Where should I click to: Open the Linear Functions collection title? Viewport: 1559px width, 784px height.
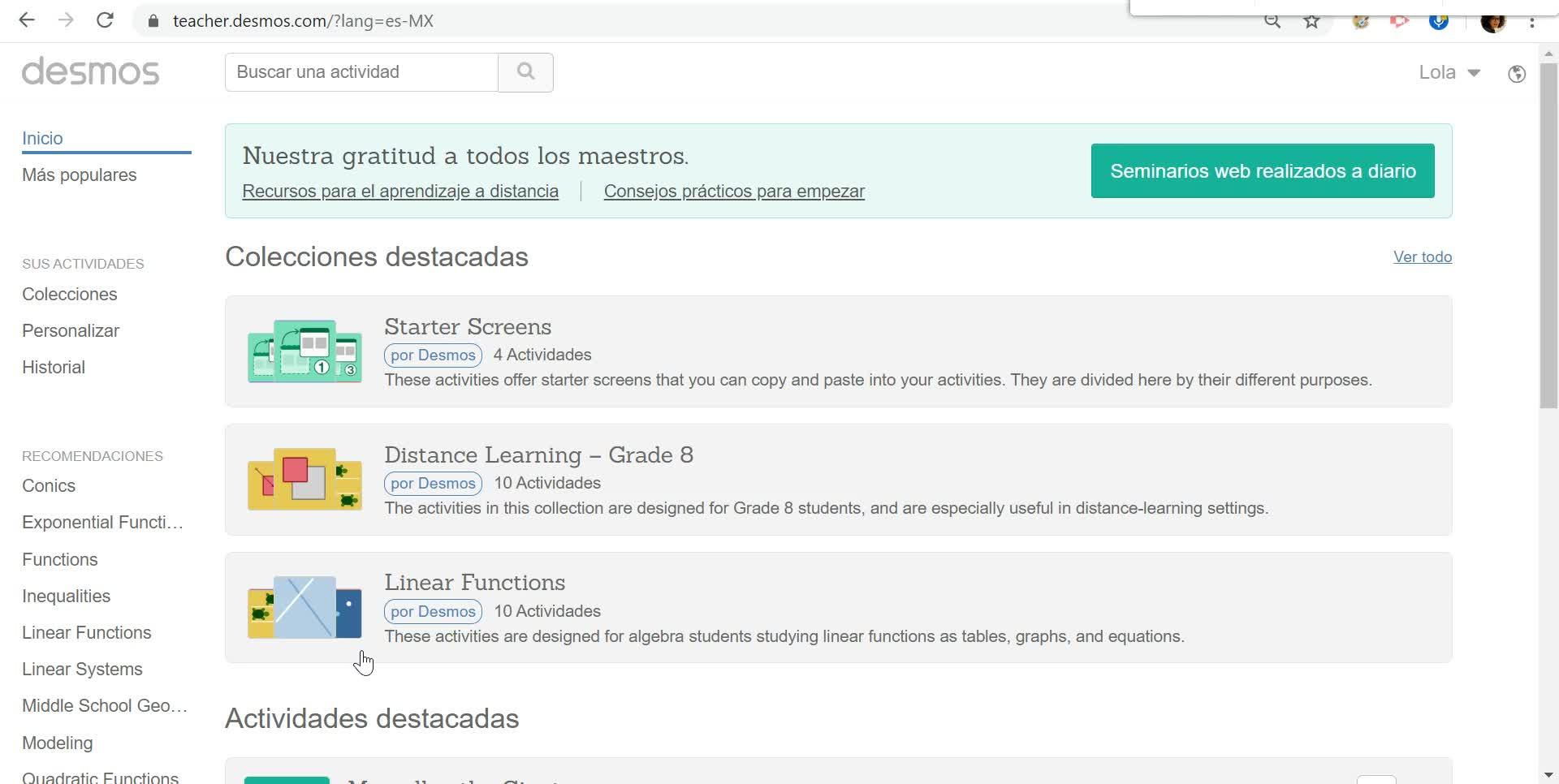pos(475,583)
